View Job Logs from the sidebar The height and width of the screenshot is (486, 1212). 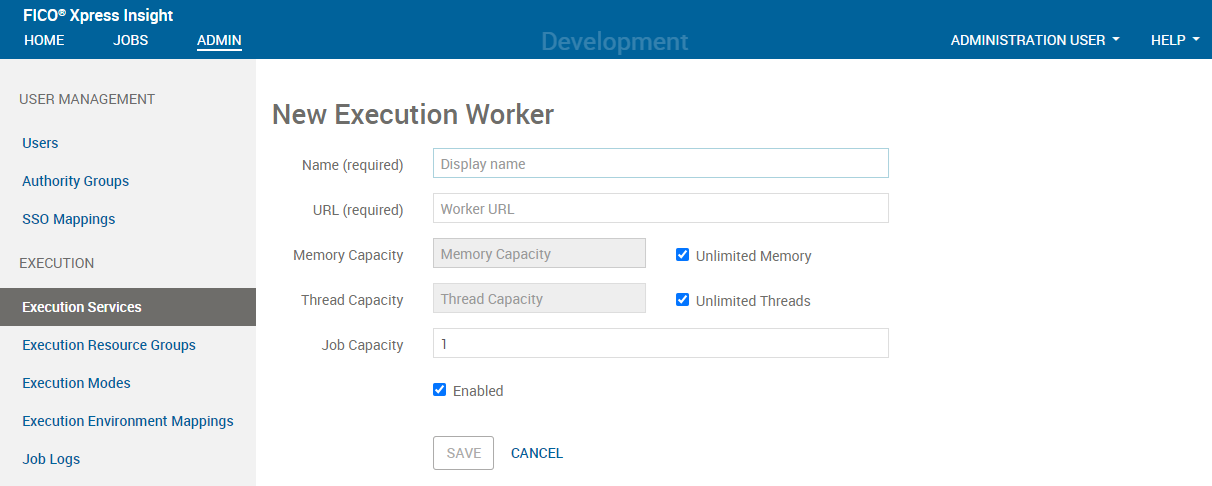pos(51,459)
